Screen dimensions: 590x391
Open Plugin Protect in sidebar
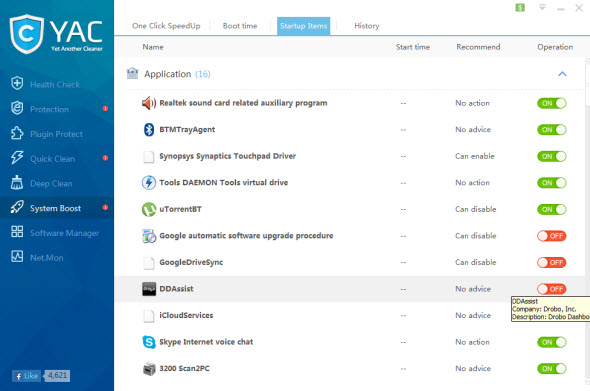click(56, 134)
